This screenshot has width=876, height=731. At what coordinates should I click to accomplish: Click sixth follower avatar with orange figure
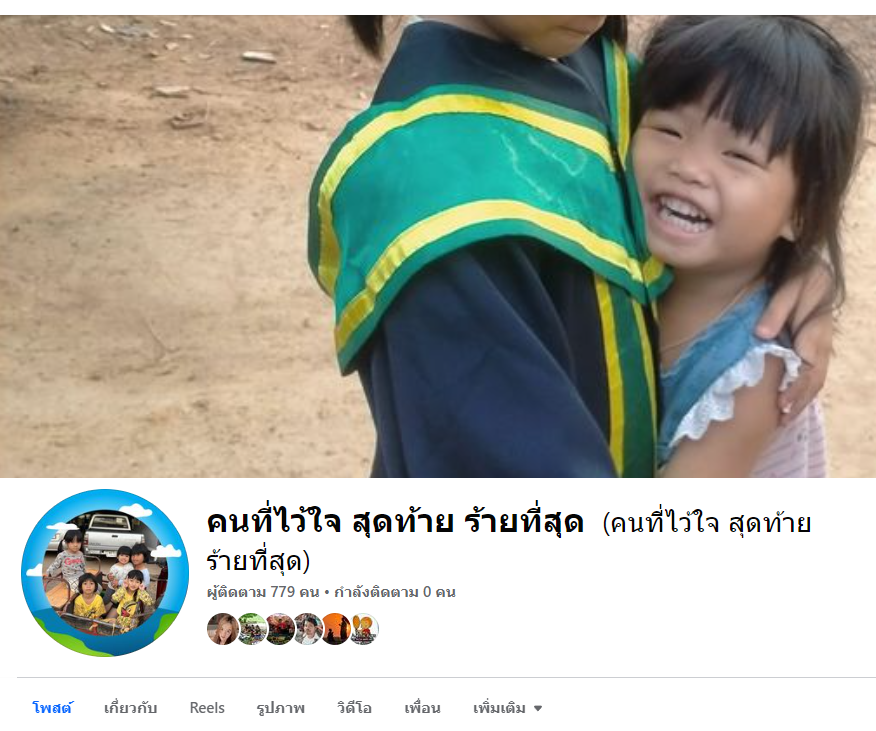(x=364, y=629)
